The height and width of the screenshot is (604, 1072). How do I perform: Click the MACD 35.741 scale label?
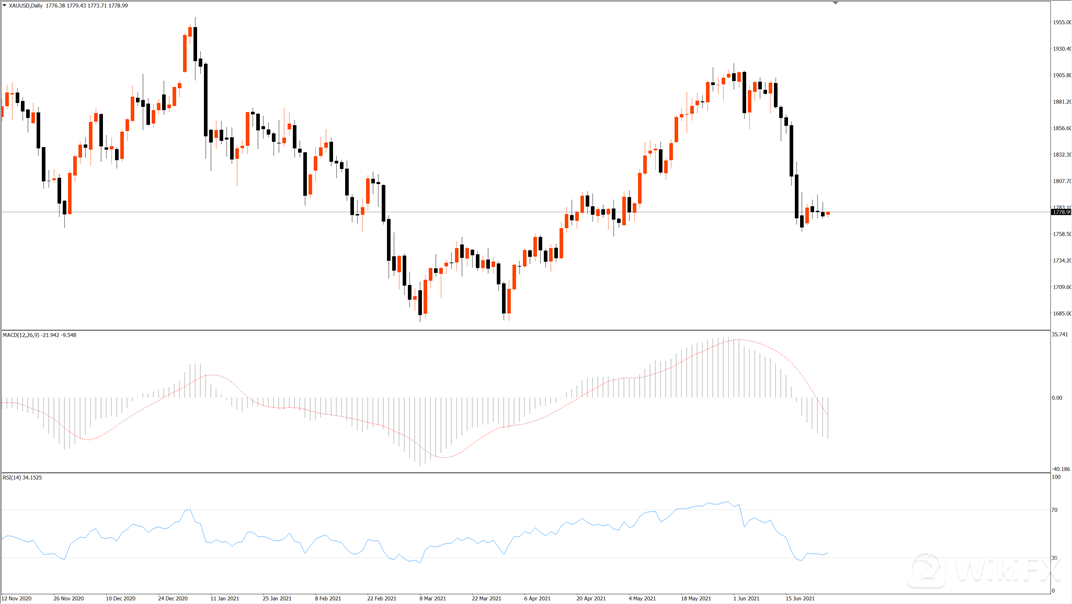pos(1060,335)
